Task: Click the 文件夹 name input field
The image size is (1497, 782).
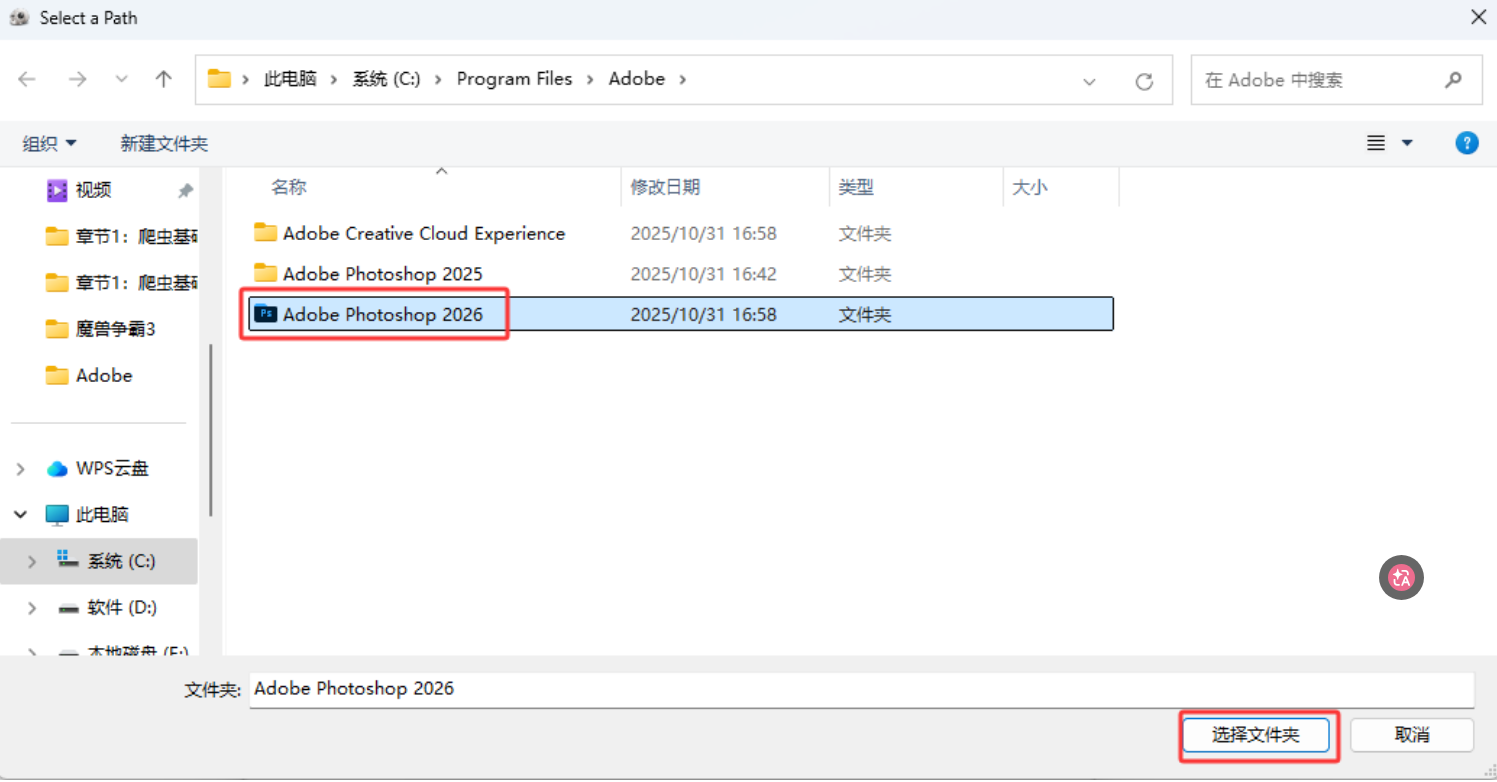Action: click(x=861, y=689)
